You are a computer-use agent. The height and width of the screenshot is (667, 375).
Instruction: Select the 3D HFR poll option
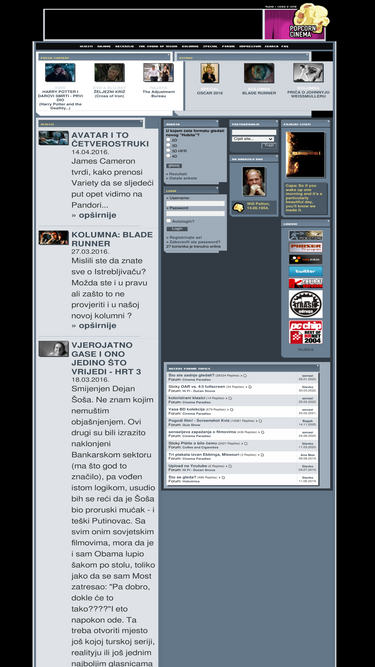pyautogui.click(x=168, y=151)
